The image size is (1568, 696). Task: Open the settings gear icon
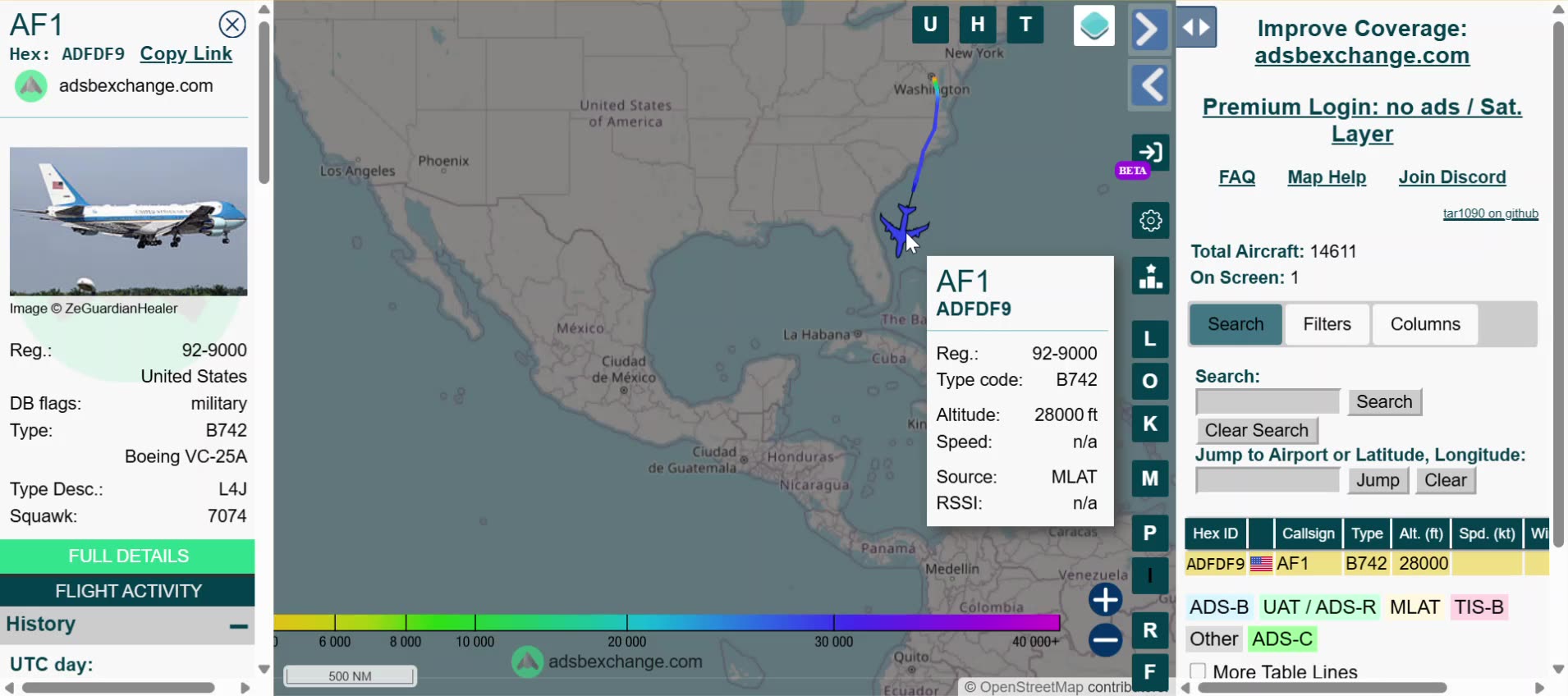[x=1150, y=221]
